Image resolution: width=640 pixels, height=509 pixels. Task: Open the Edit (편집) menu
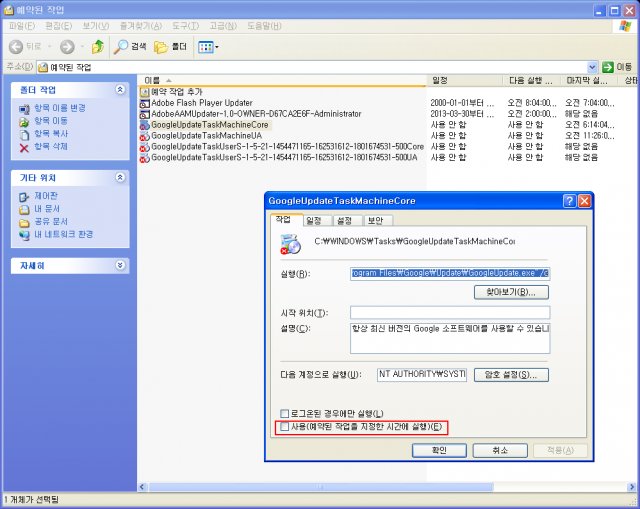pos(59,26)
